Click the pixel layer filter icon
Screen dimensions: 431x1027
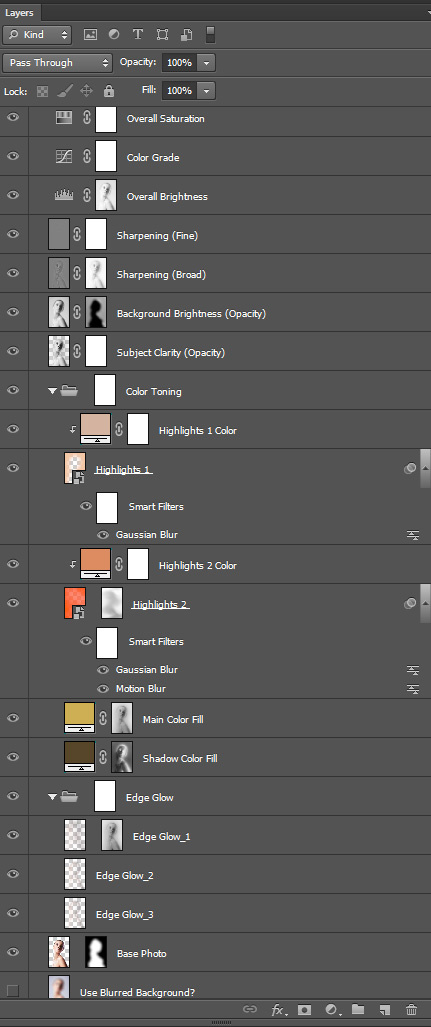pyautogui.click(x=90, y=34)
